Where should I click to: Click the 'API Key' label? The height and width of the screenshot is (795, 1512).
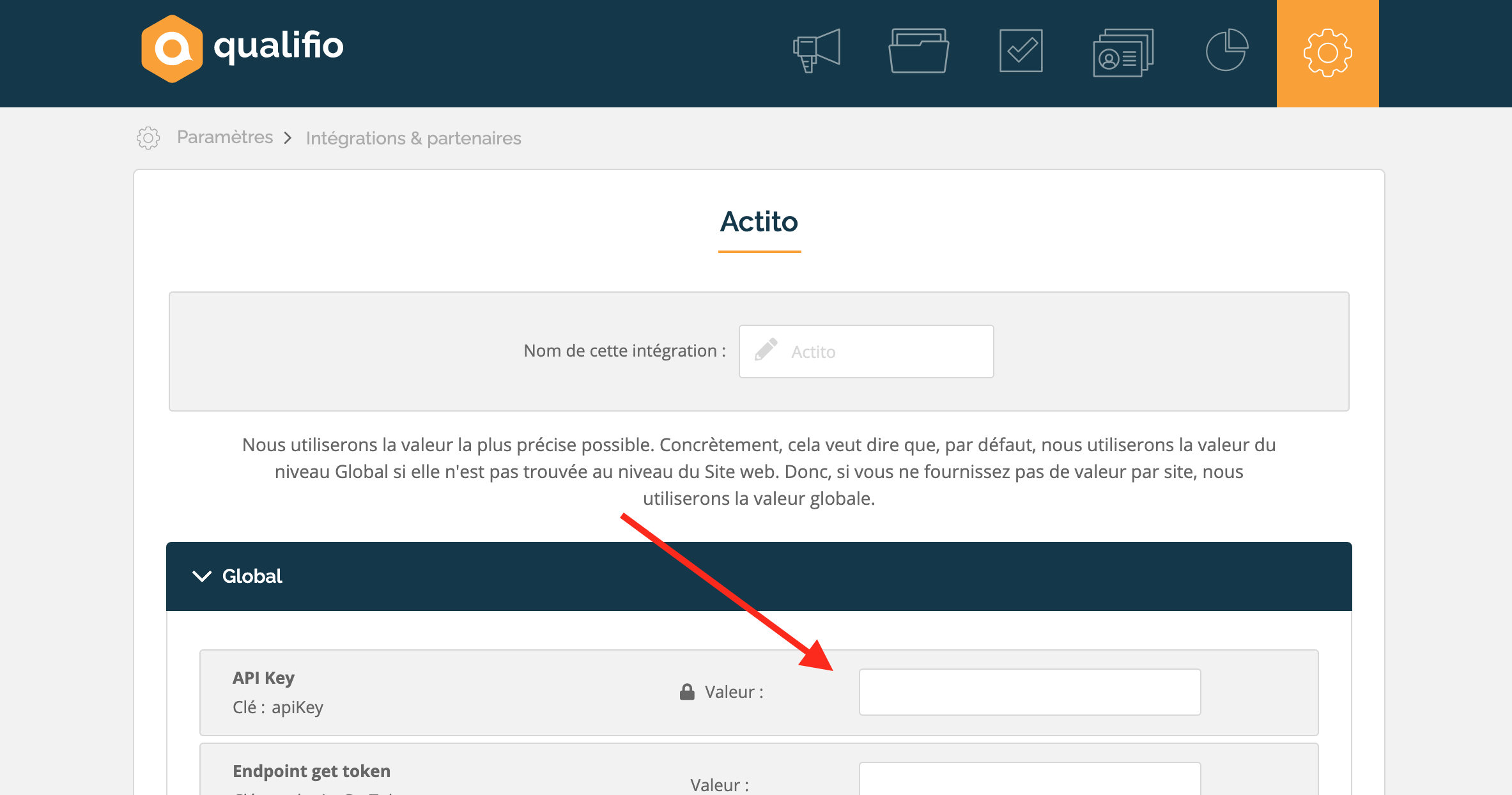click(263, 678)
